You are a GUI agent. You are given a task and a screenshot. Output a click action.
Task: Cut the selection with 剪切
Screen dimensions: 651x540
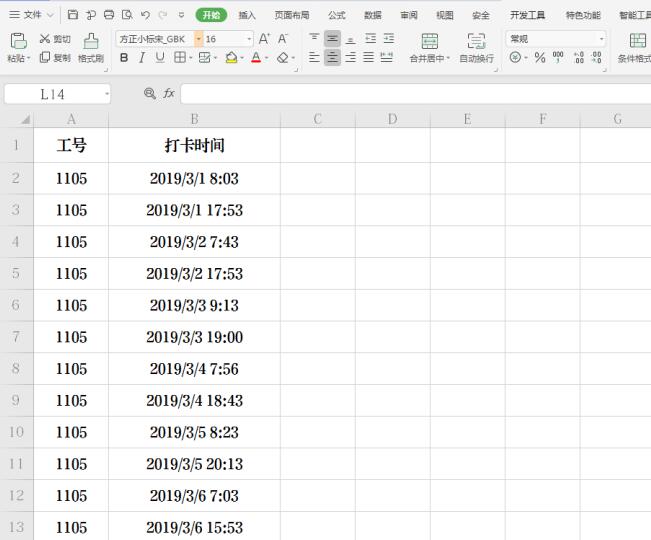tap(55, 39)
